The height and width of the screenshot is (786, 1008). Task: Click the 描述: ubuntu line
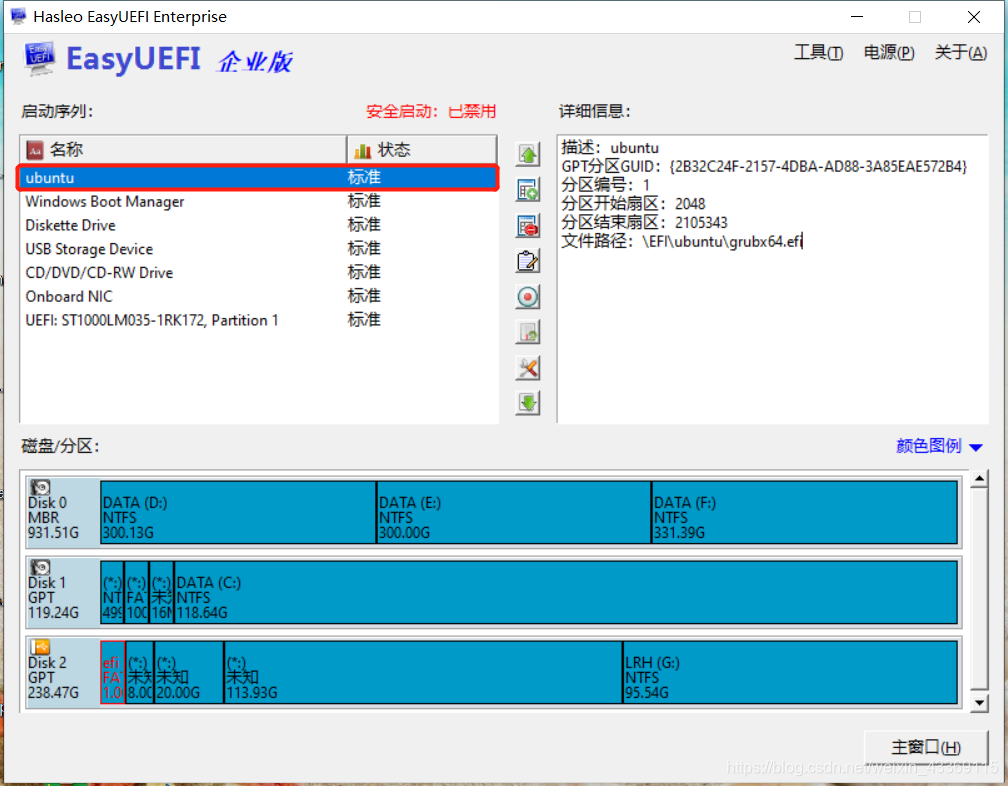coord(610,148)
